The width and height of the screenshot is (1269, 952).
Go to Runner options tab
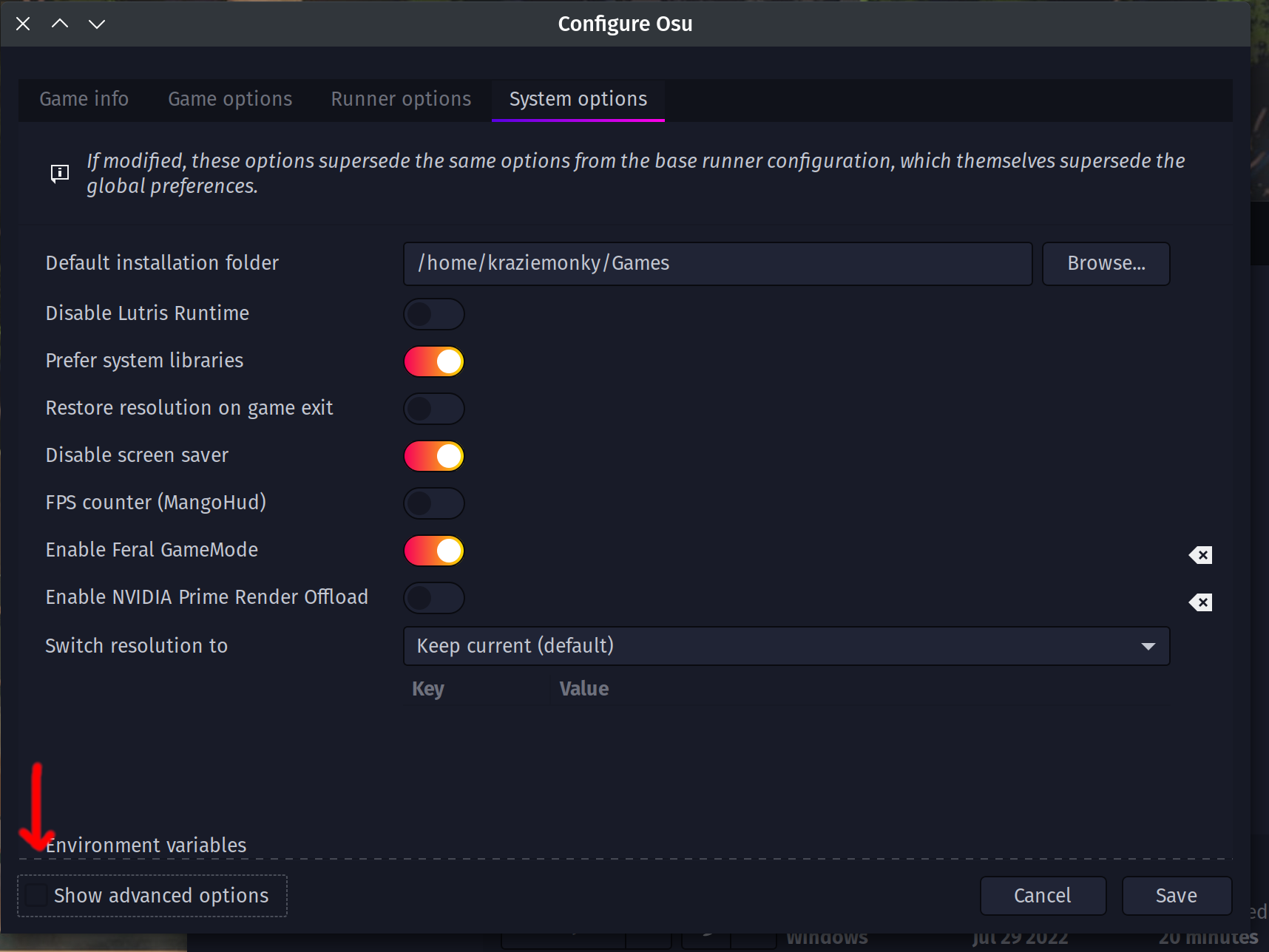[401, 99]
